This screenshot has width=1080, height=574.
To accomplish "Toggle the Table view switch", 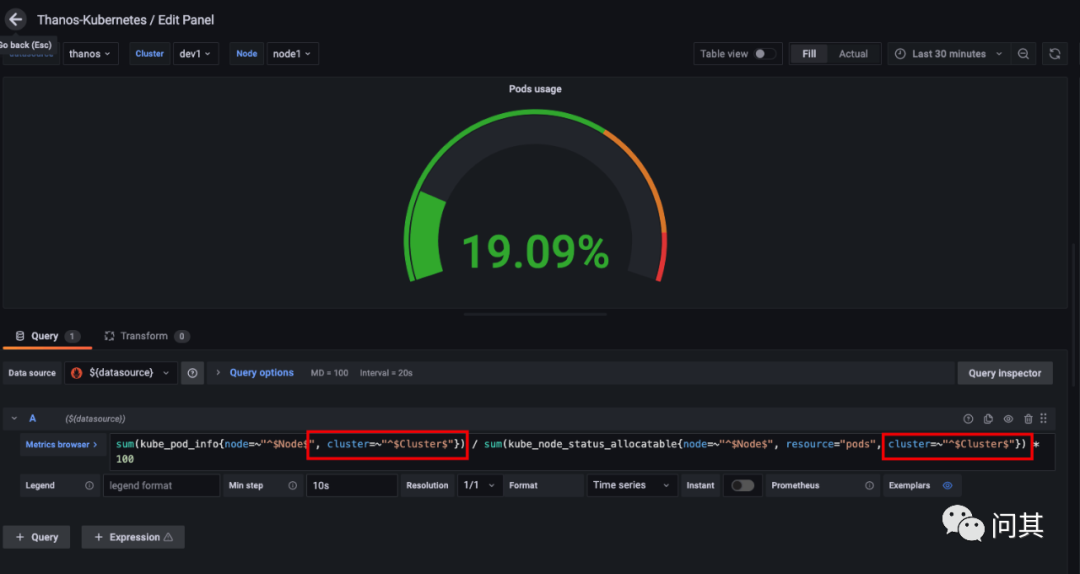I will coord(765,54).
